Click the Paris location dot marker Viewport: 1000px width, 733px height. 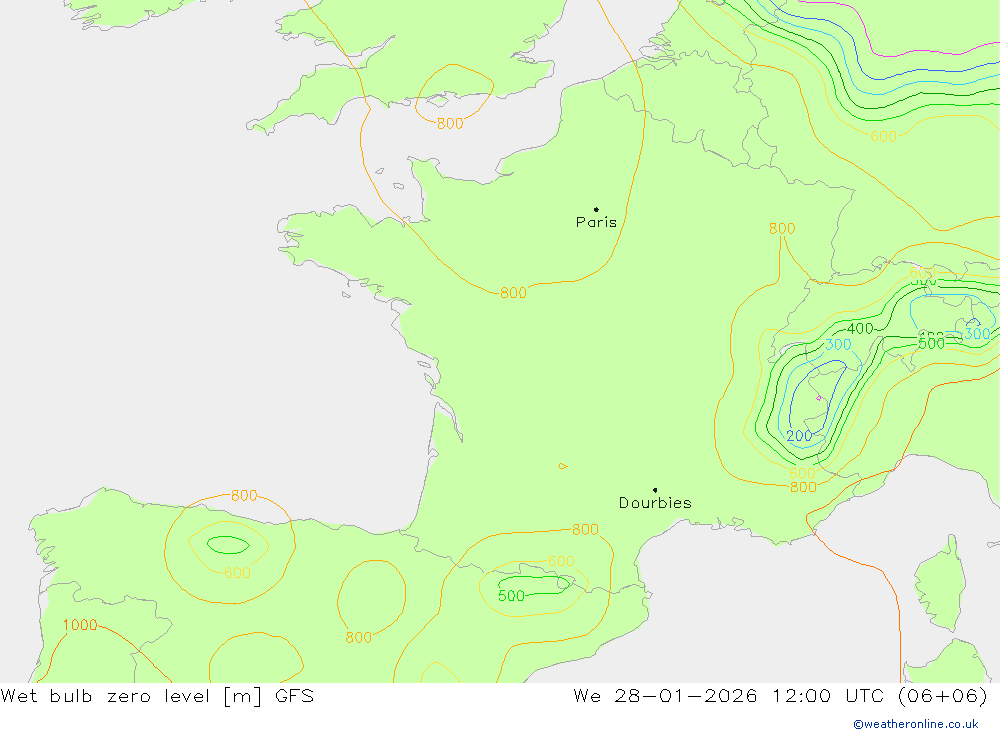tap(596, 209)
